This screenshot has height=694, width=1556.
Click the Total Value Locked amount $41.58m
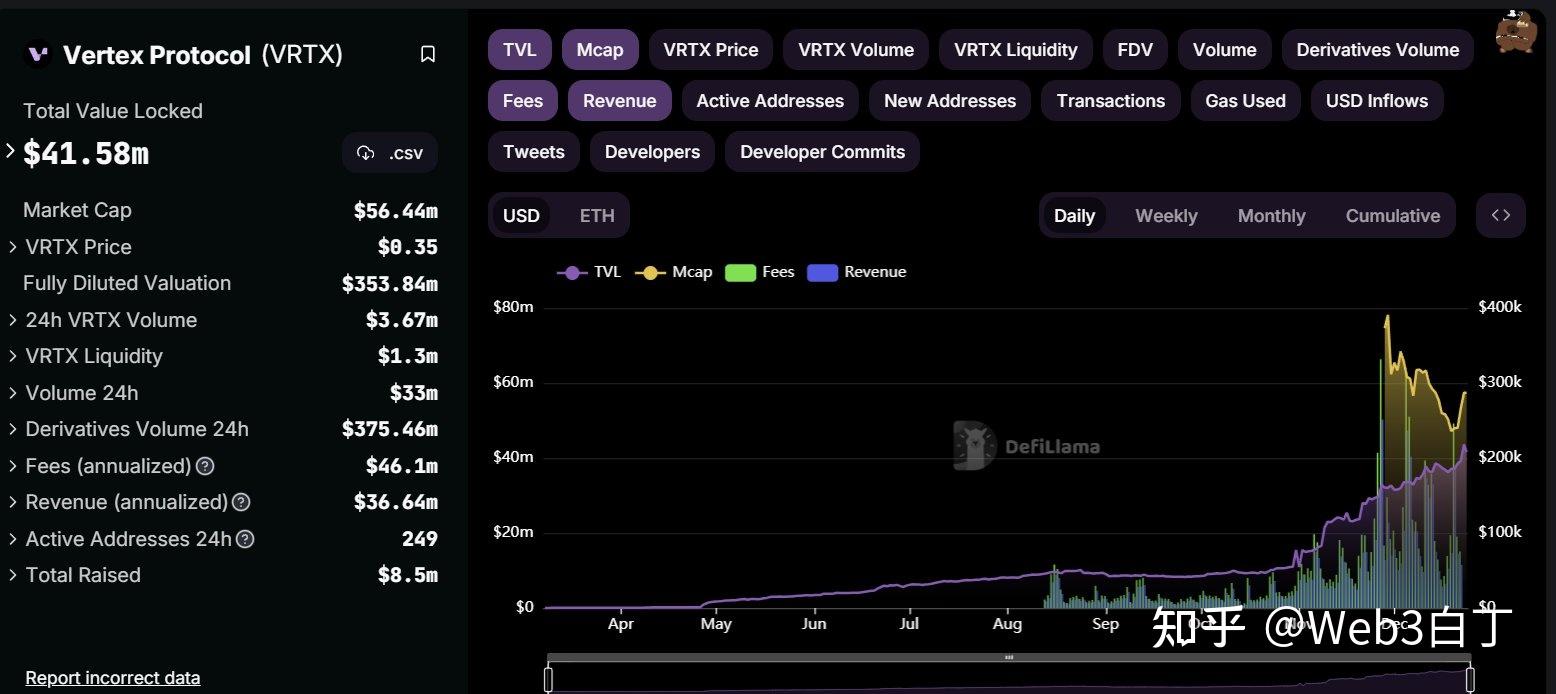86,153
